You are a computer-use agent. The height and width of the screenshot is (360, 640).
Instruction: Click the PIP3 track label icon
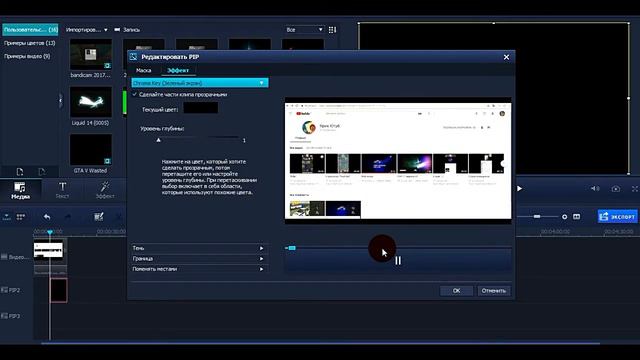click(x=4, y=316)
